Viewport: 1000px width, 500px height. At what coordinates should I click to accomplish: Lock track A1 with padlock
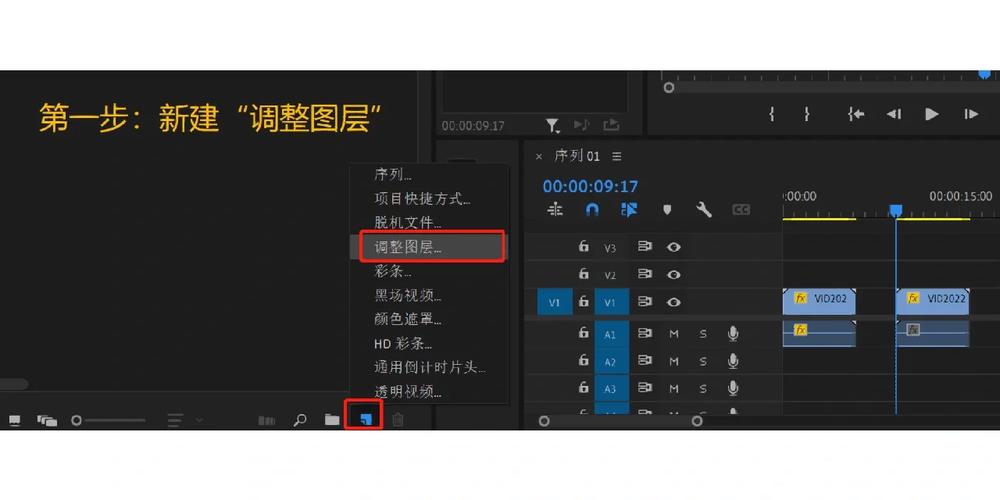coord(583,332)
